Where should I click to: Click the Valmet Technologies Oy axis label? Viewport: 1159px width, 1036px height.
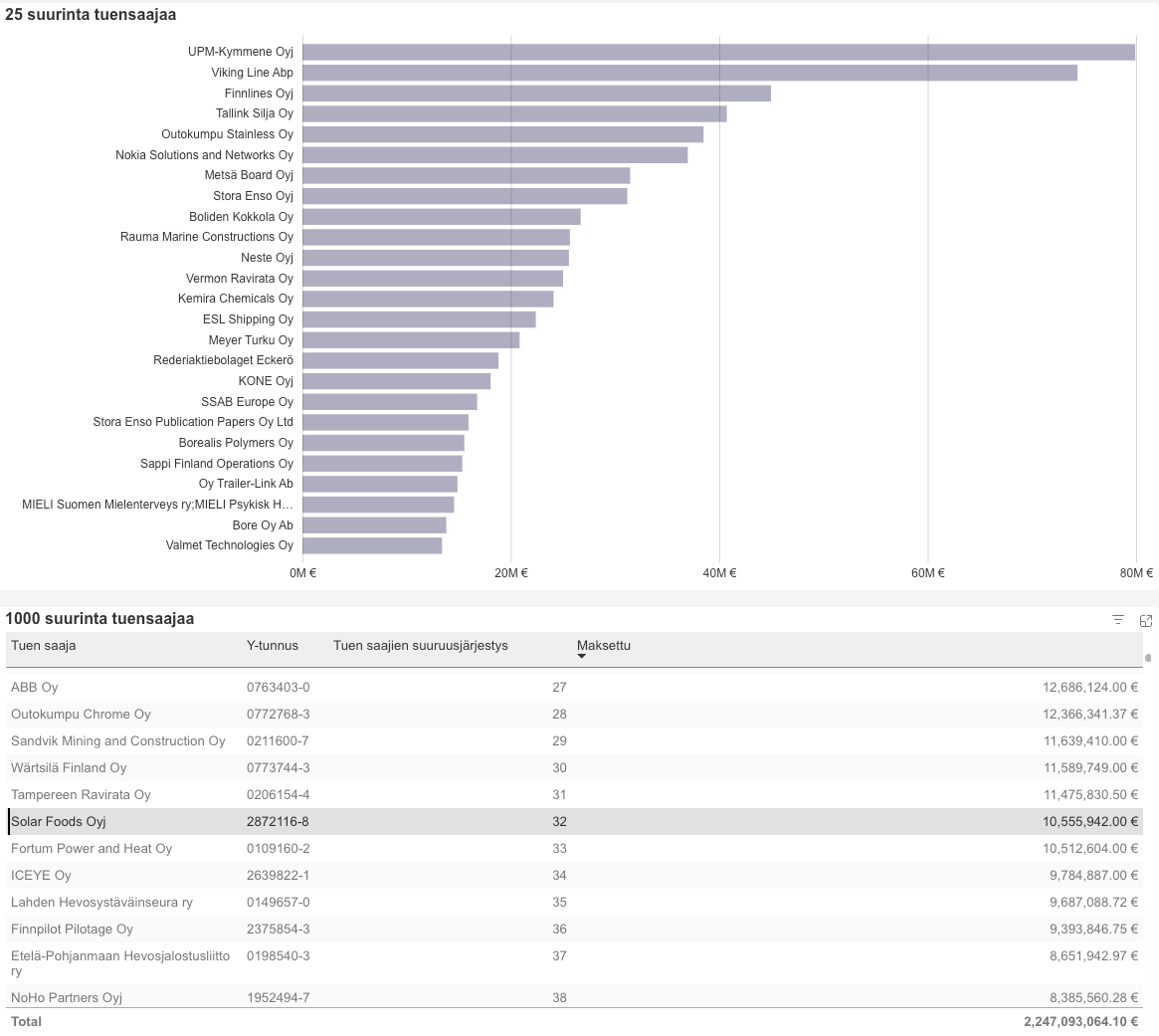click(229, 545)
